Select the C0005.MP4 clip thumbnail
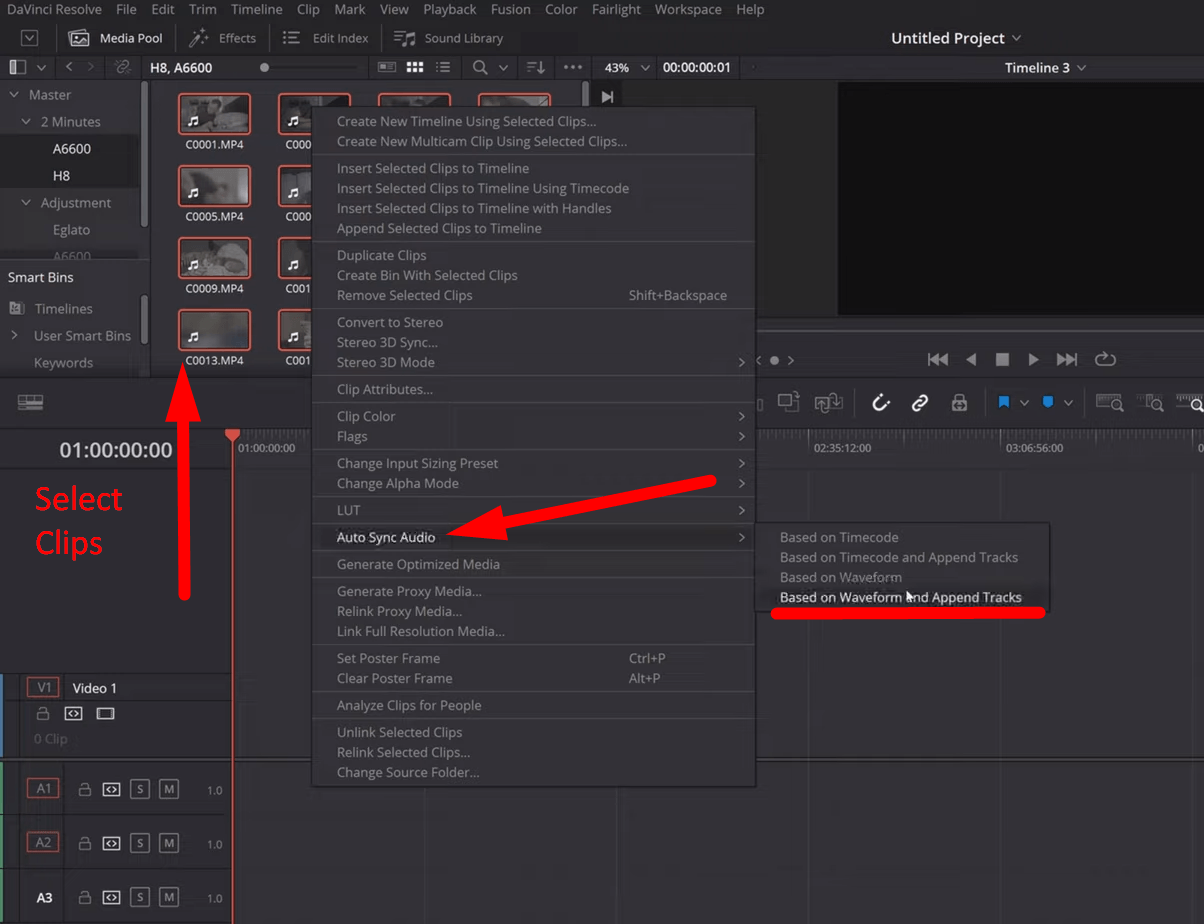The width and height of the screenshot is (1204, 924). coord(214,186)
